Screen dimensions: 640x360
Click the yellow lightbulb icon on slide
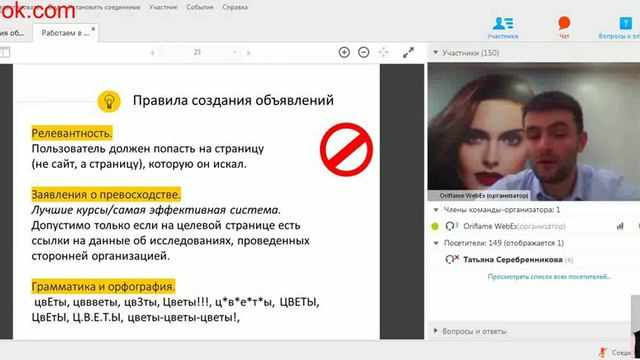[x=109, y=101]
